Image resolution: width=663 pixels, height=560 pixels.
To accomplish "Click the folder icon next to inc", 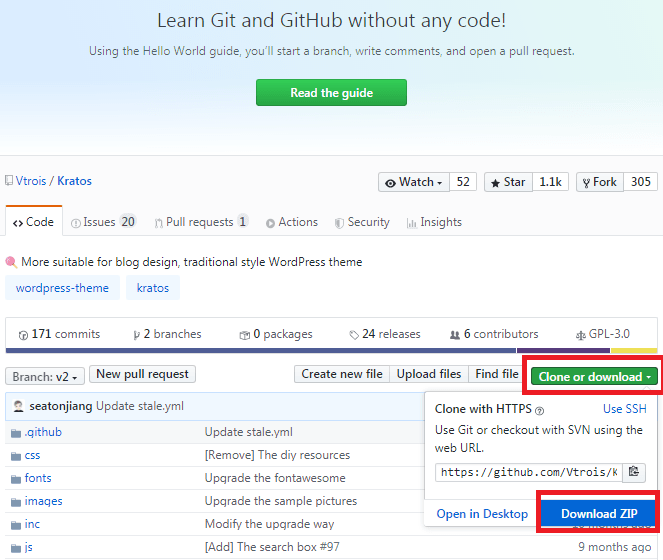I will pos(16,525).
